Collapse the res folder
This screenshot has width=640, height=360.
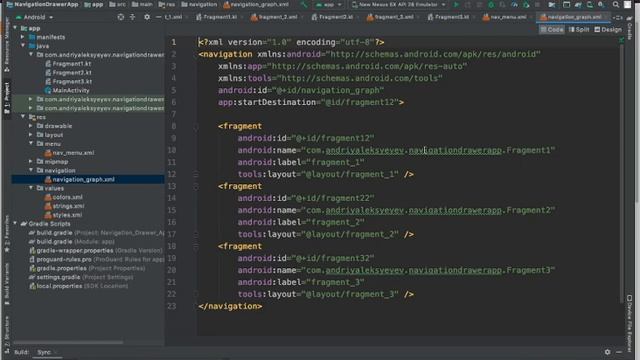coord(23,117)
